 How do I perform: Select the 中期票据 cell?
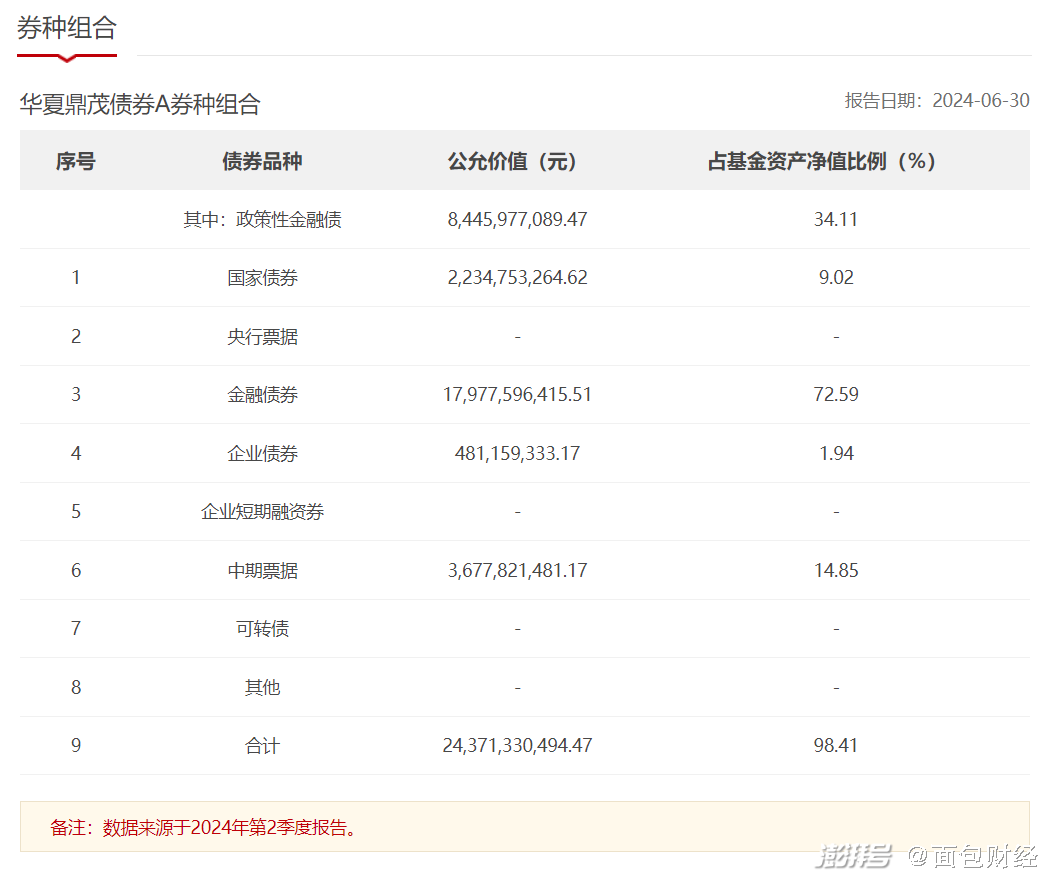pyautogui.click(x=262, y=570)
